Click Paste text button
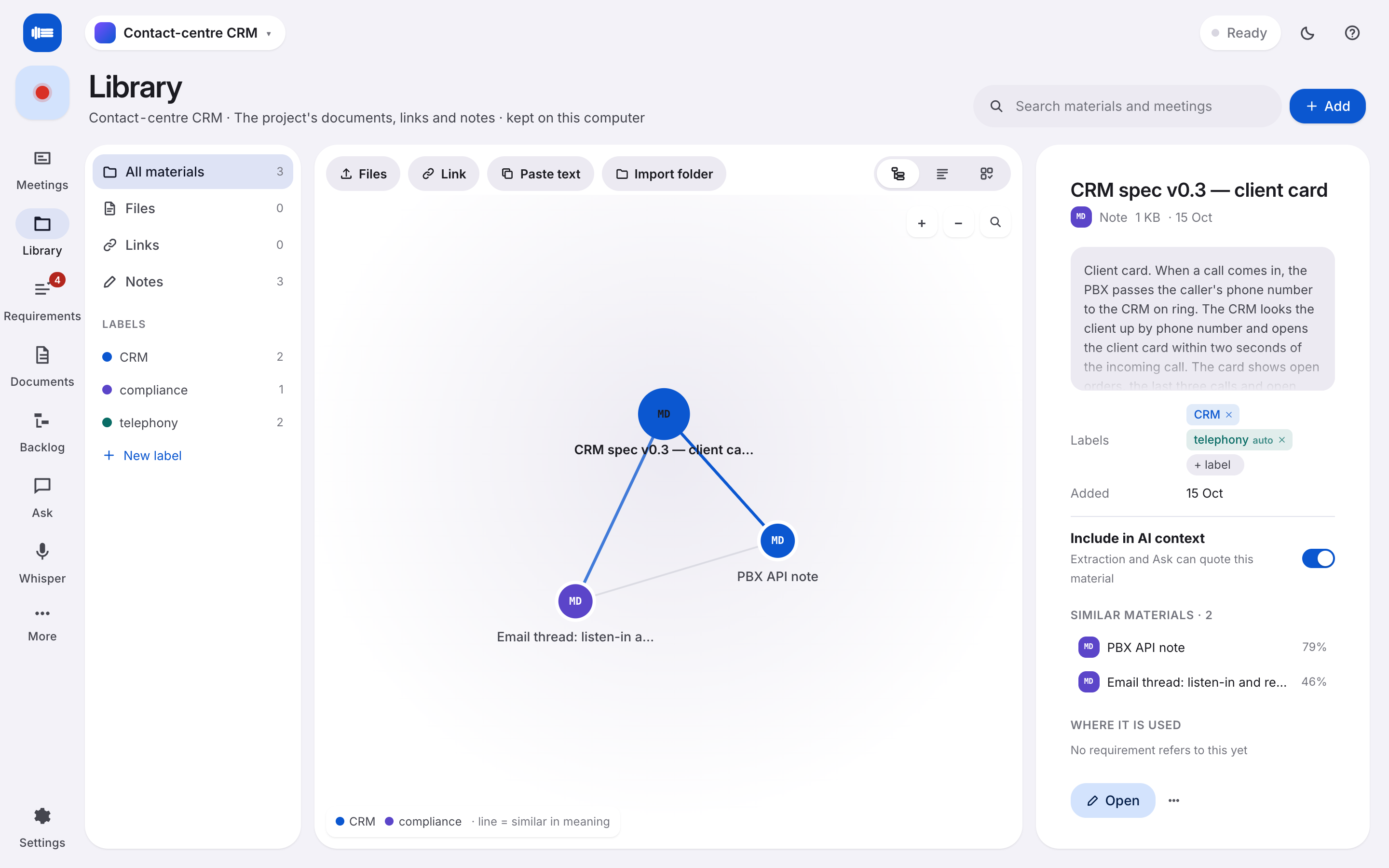 pos(540,174)
